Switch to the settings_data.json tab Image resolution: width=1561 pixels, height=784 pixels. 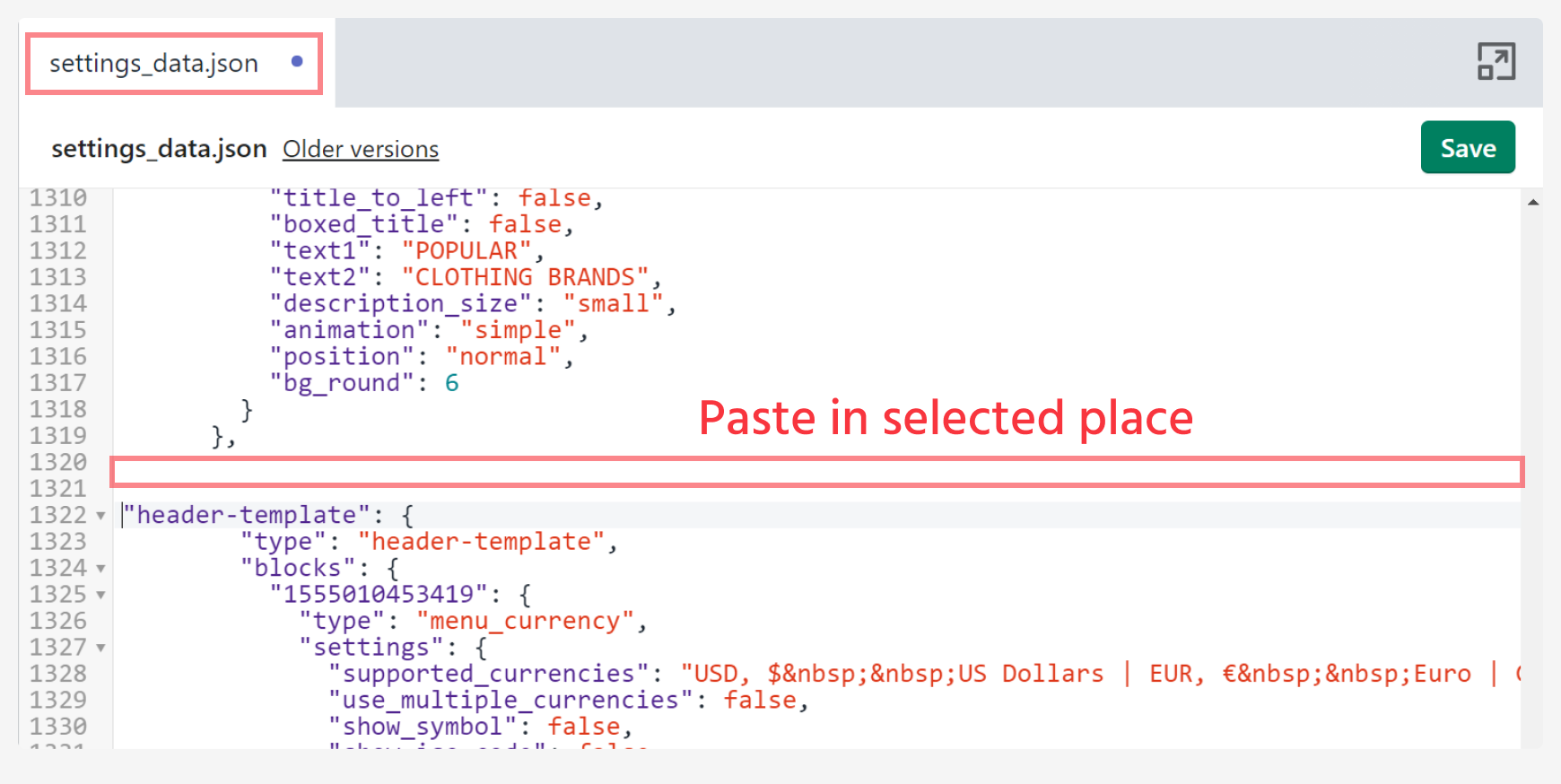(x=154, y=64)
